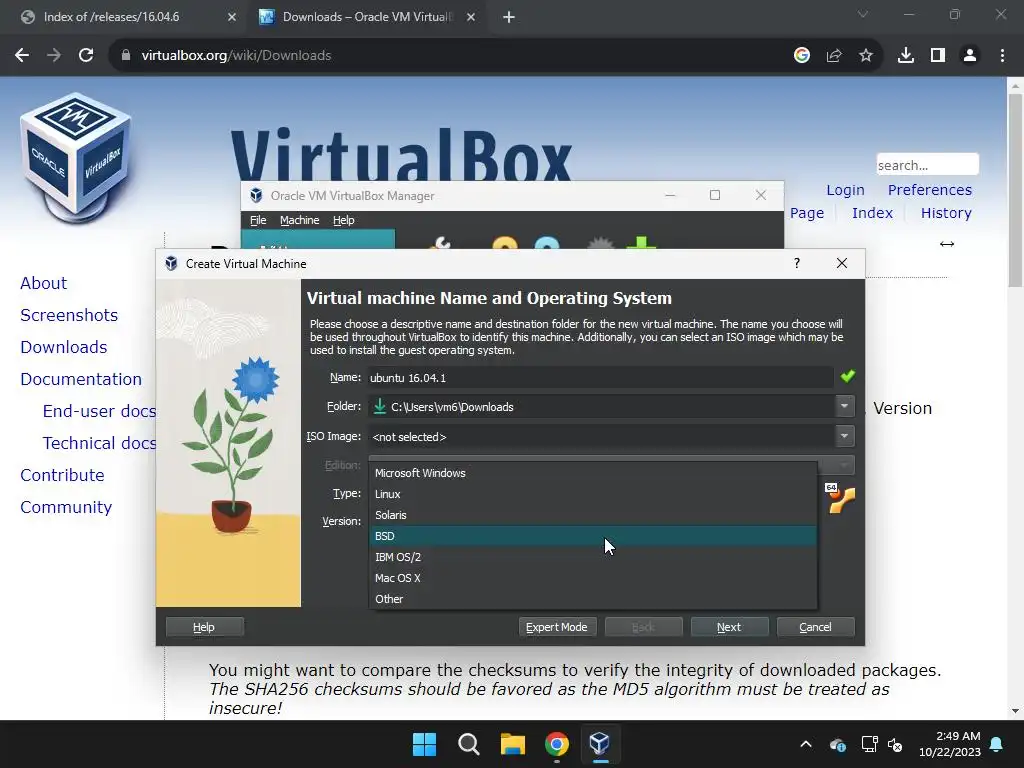Close the Downloads – Oracle VM VirtualBox tab
Viewport: 1024px width, 768px height.
[x=471, y=17]
